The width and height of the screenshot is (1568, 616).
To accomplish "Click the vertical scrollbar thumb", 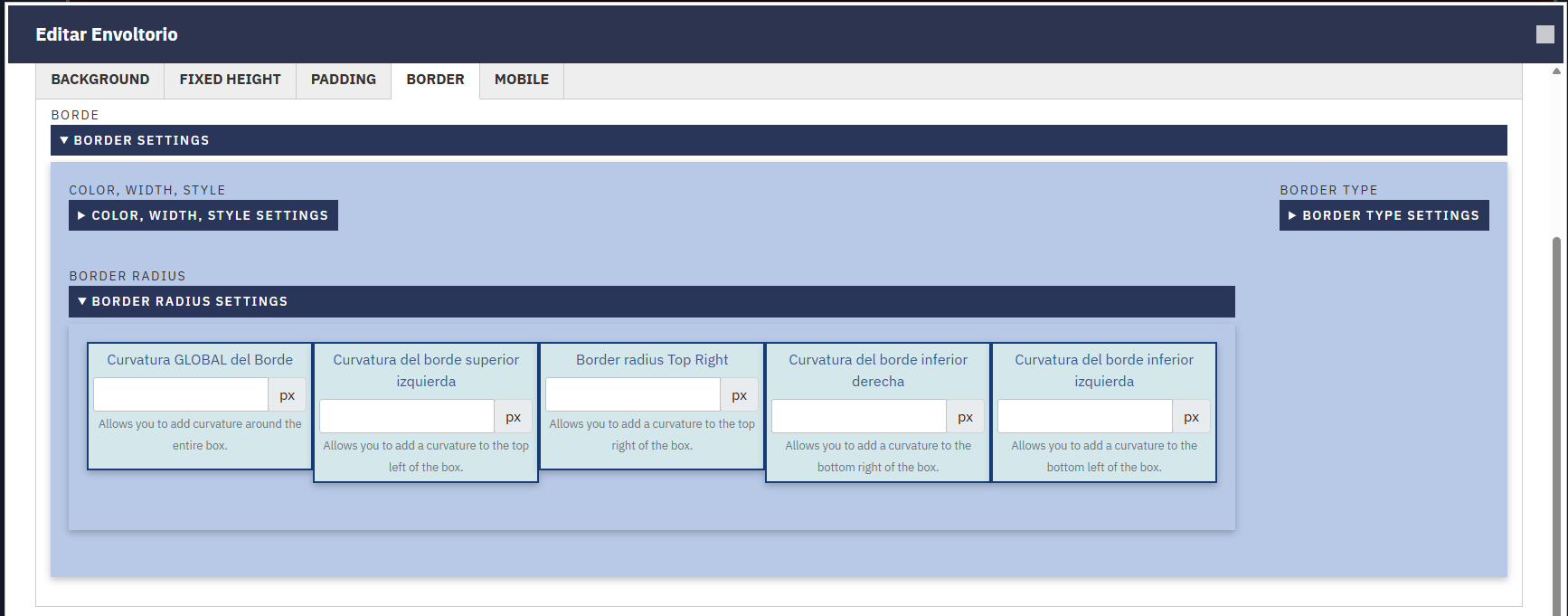I will point(1556,425).
